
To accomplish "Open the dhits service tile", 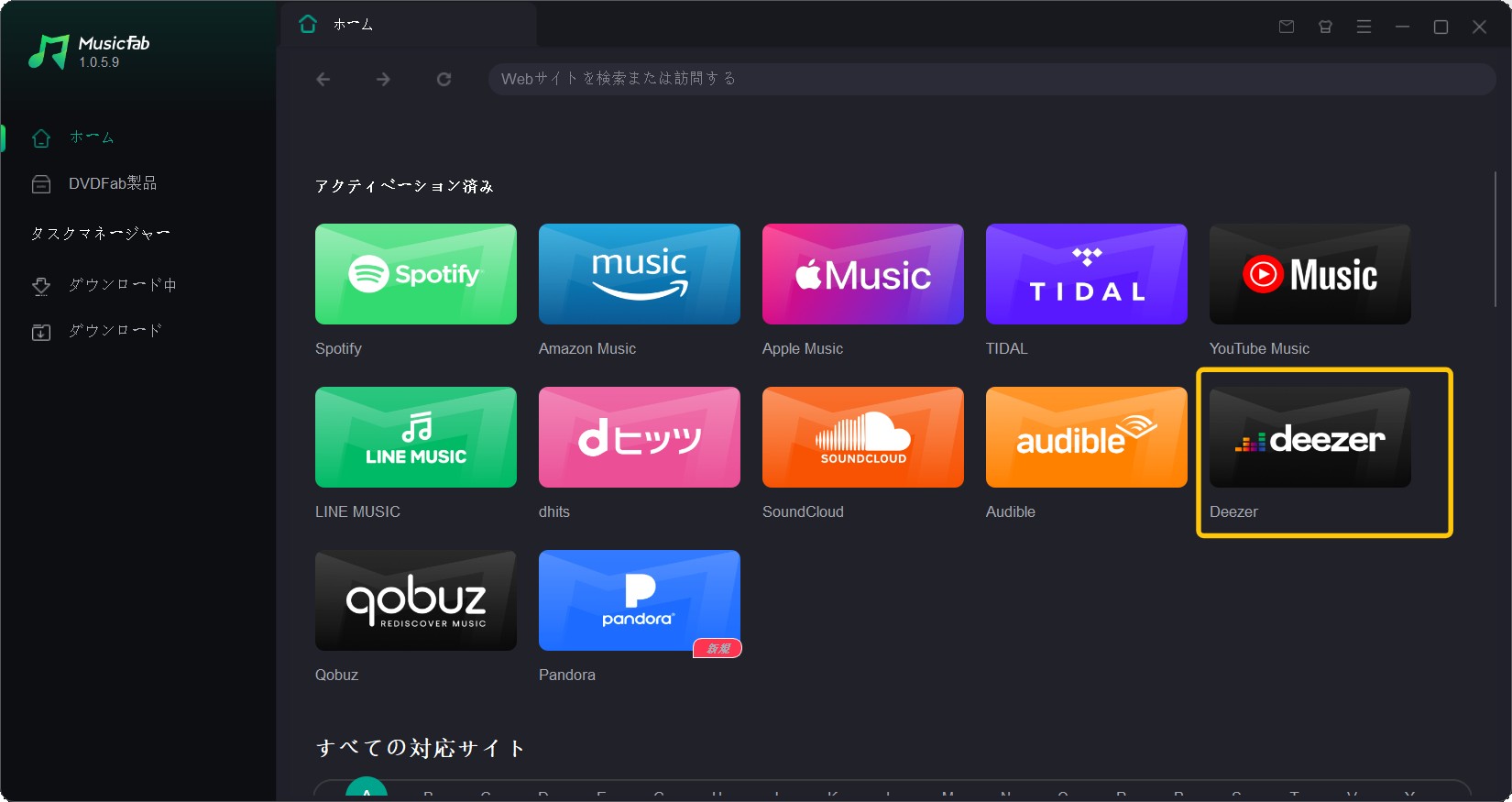I will click(x=640, y=437).
